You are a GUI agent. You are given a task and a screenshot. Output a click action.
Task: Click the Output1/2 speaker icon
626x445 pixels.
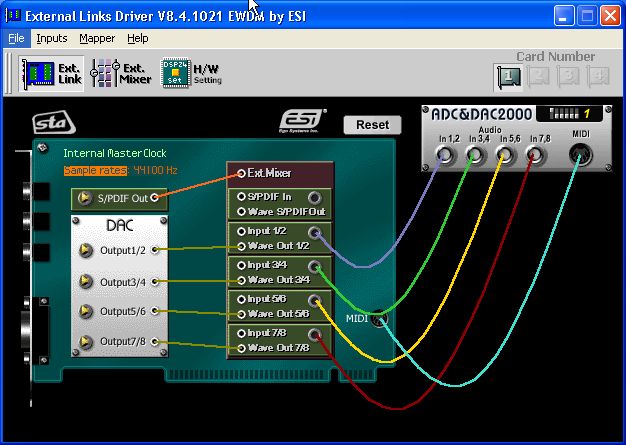tap(85, 250)
